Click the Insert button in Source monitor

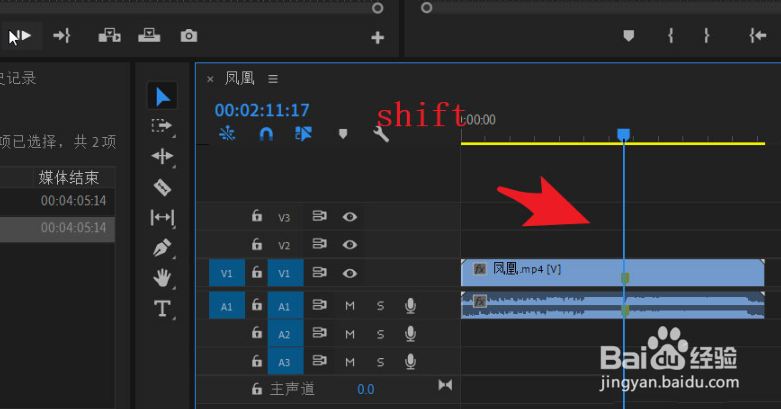point(110,35)
